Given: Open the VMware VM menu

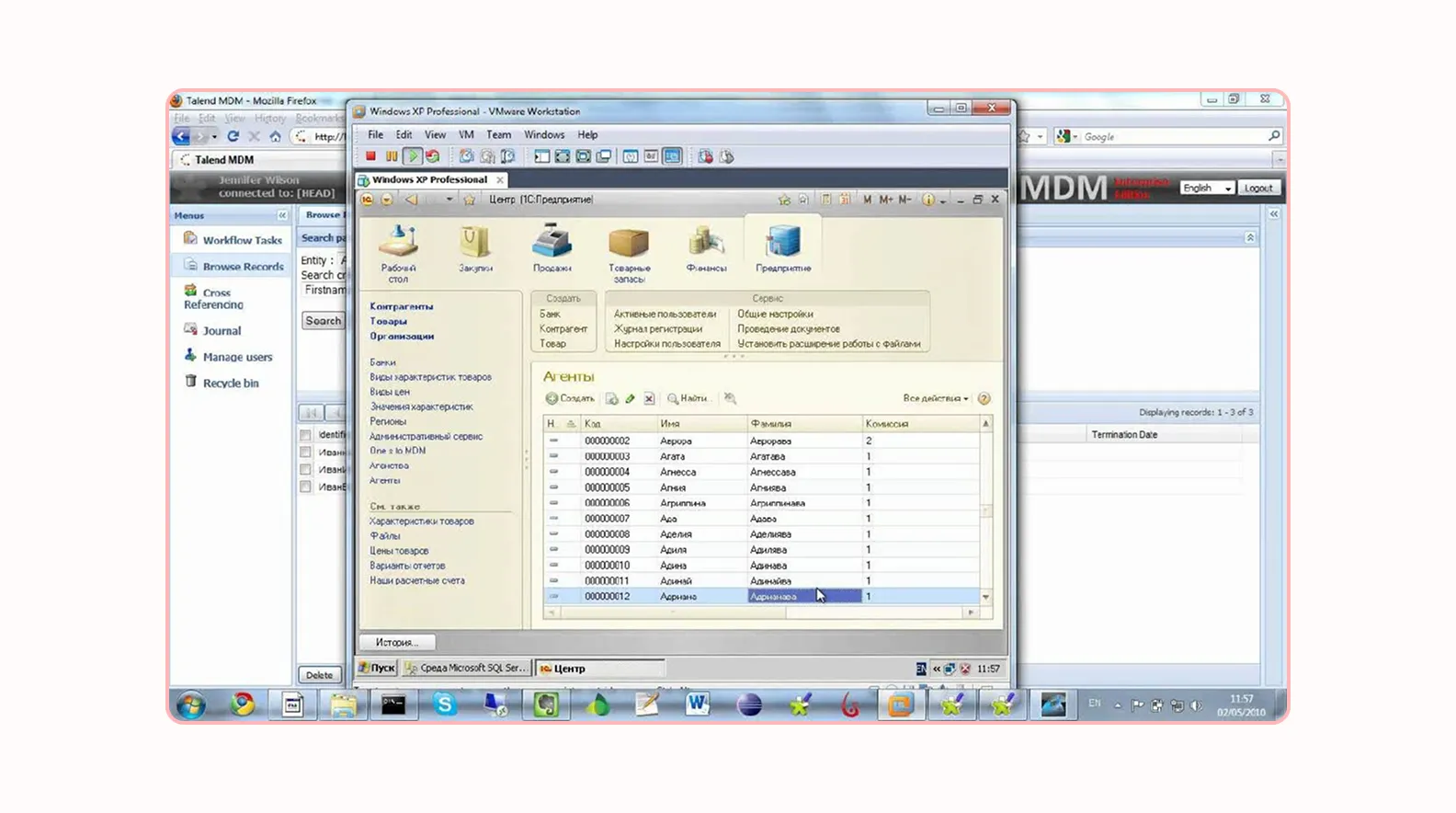Looking at the screenshot, I should (466, 134).
